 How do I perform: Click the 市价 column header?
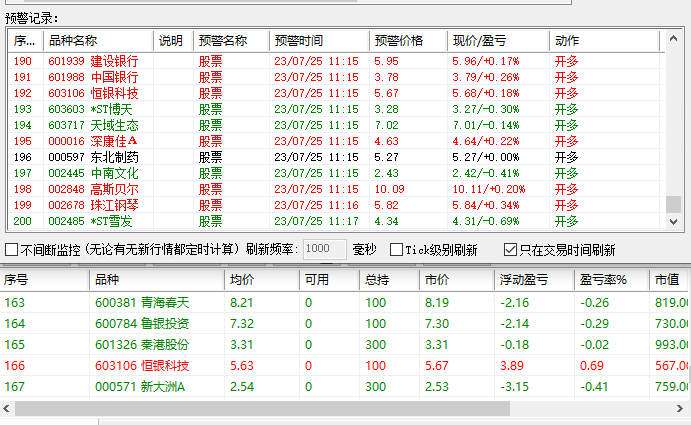457,280
